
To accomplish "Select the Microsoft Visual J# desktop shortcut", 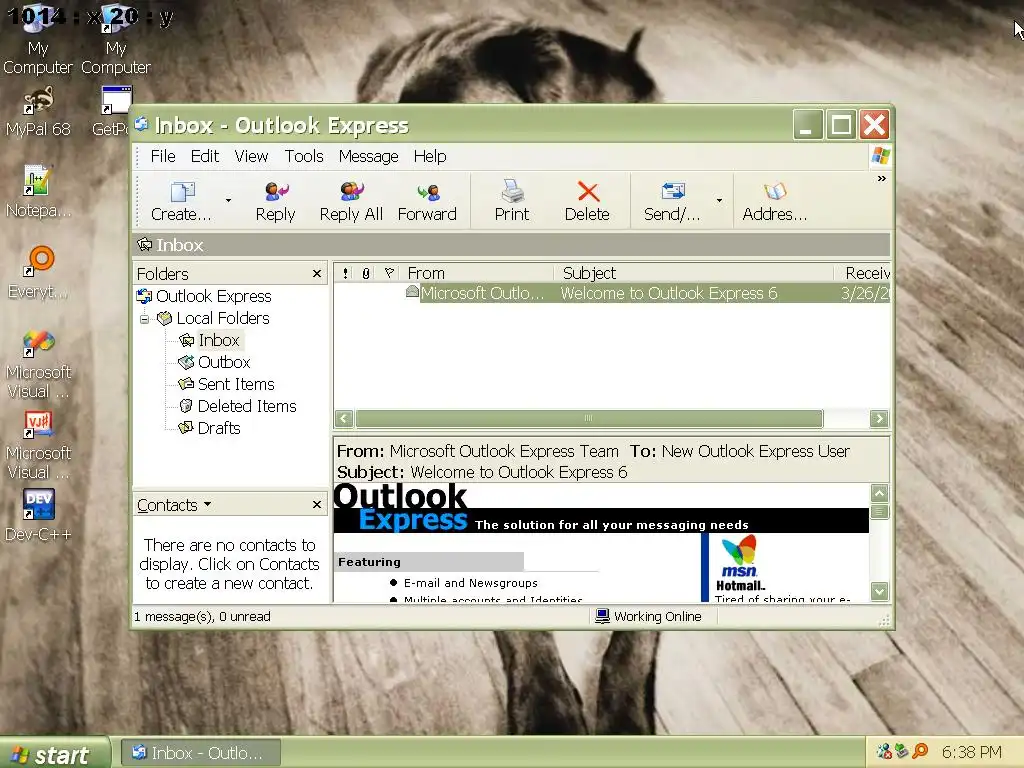I will [38, 445].
